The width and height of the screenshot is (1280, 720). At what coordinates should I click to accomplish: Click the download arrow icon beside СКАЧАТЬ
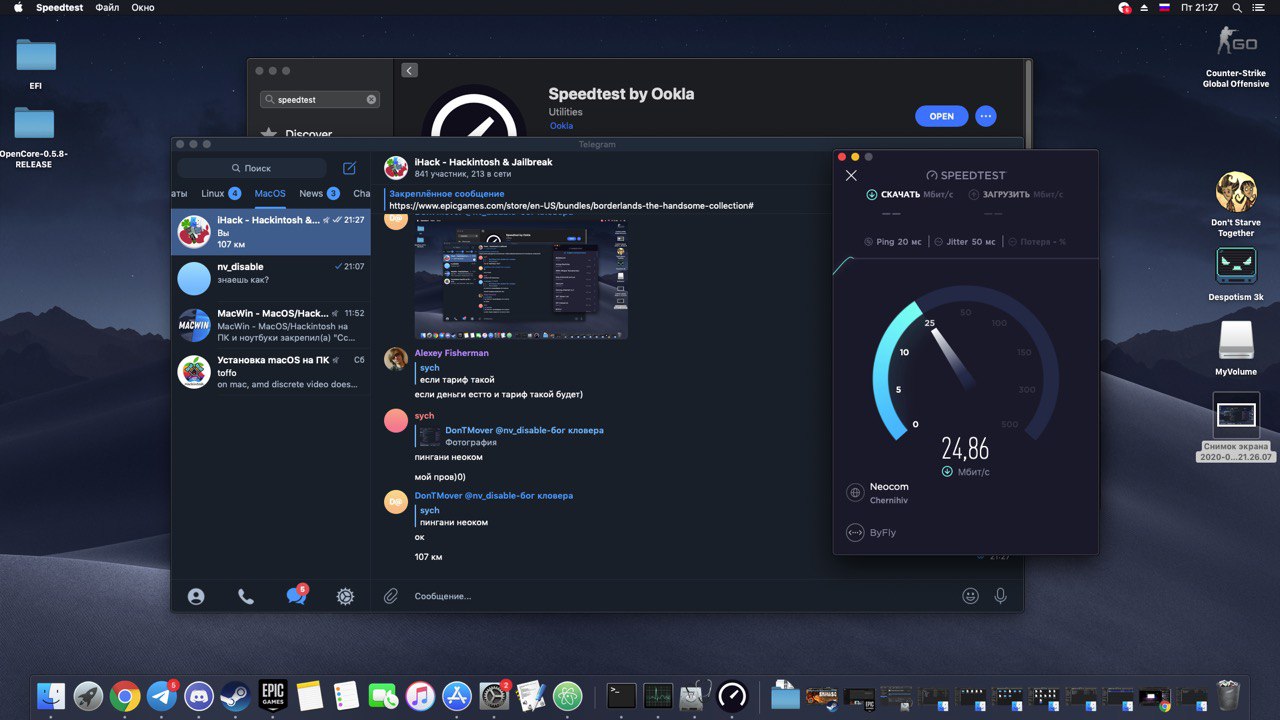[x=872, y=195]
